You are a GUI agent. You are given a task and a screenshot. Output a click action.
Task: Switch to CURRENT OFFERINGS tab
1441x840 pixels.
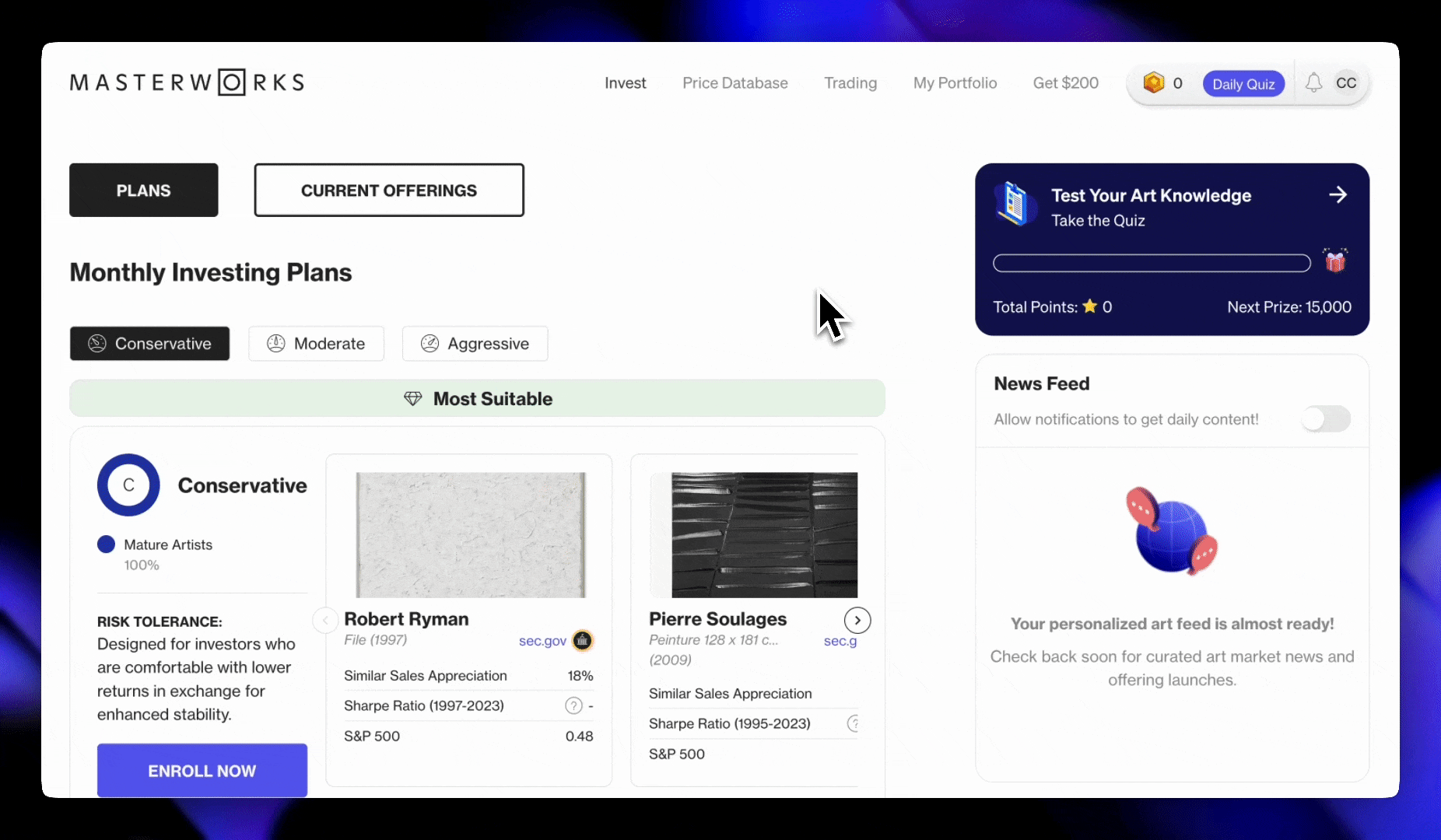point(389,190)
